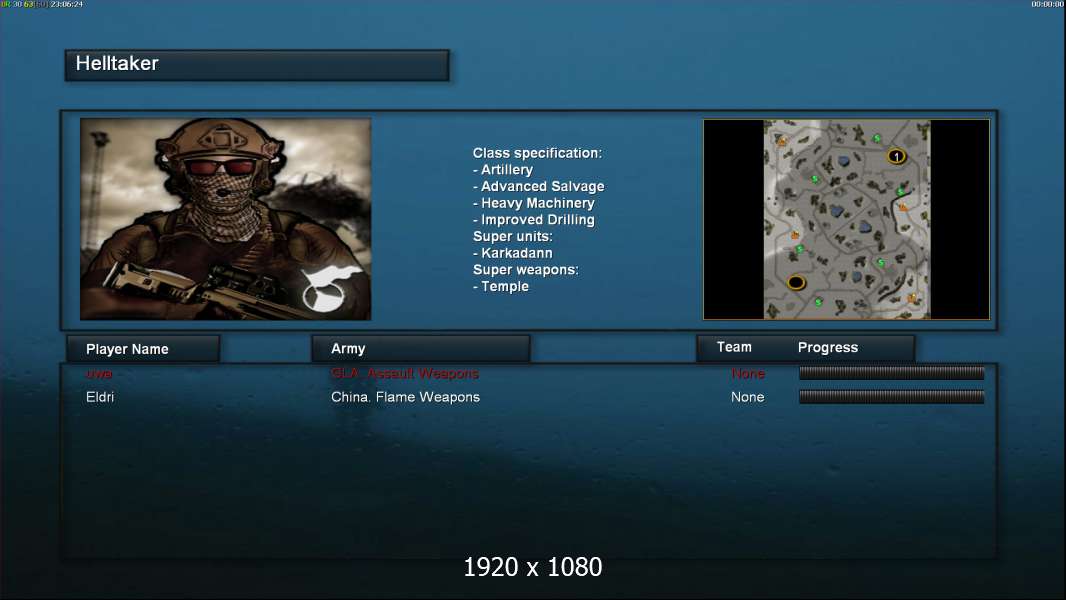This screenshot has width=1066, height=600.
Task: Select the unnumbered black start marker on minimap
Action: [796, 282]
